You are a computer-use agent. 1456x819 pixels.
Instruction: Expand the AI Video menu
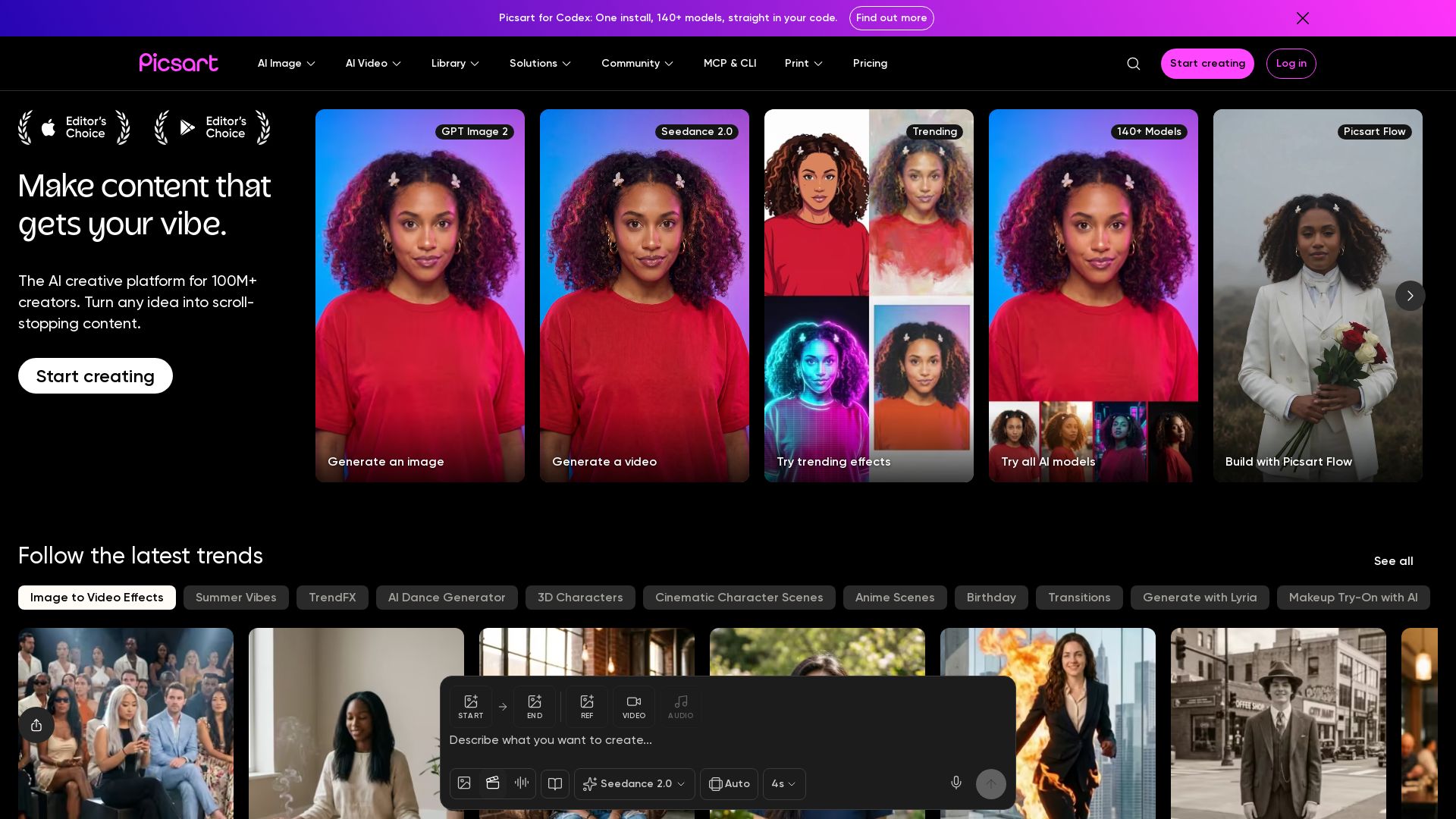pos(373,64)
